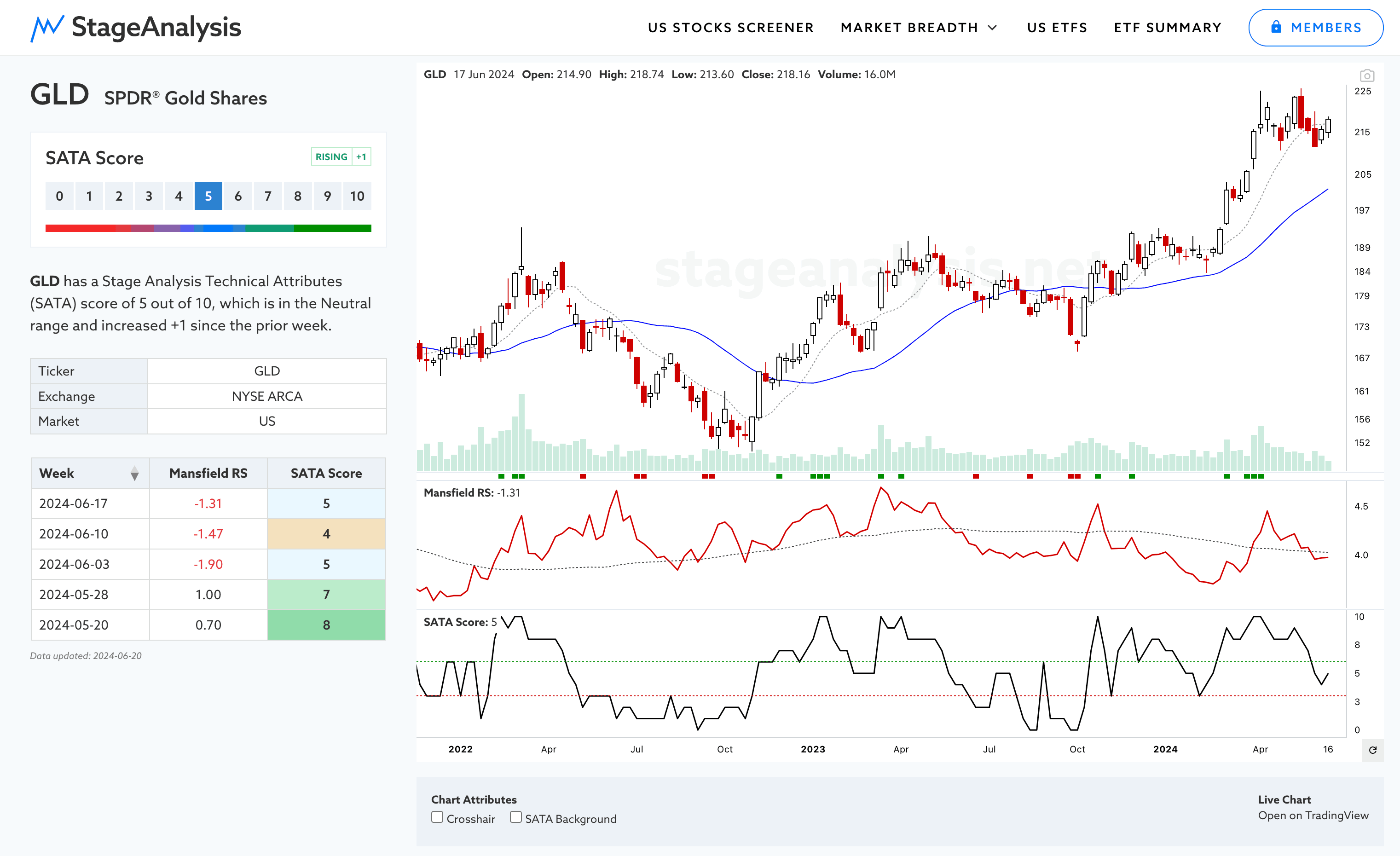The height and width of the screenshot is (856, 1400).
Task: Click SATA score box 10
Action: pyautogui.click(x=357, y=196)
